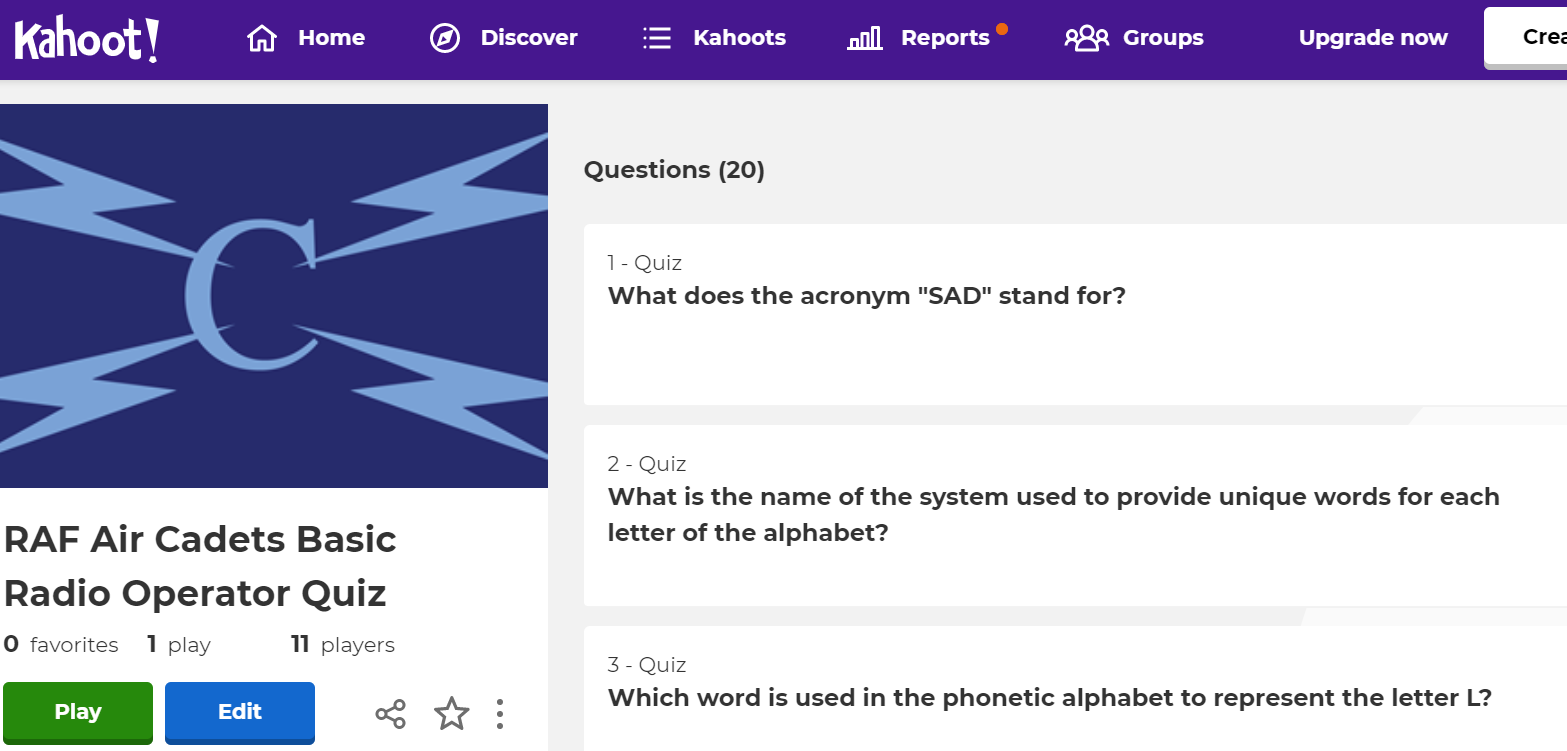Click the orange notification dot on Reports
Screen dimensions: 1567x751
pyautogui.click(x=1002, y=28)
